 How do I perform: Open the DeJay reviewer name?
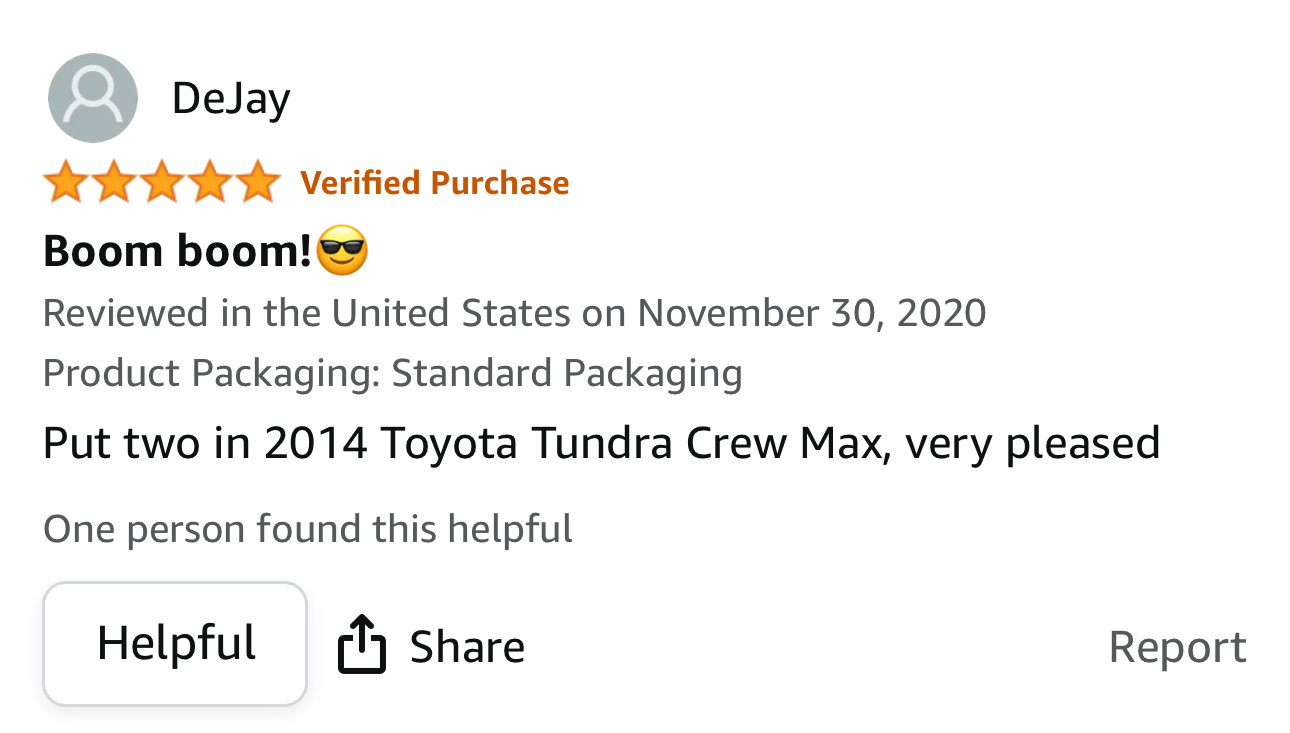(x=231, y=98)
